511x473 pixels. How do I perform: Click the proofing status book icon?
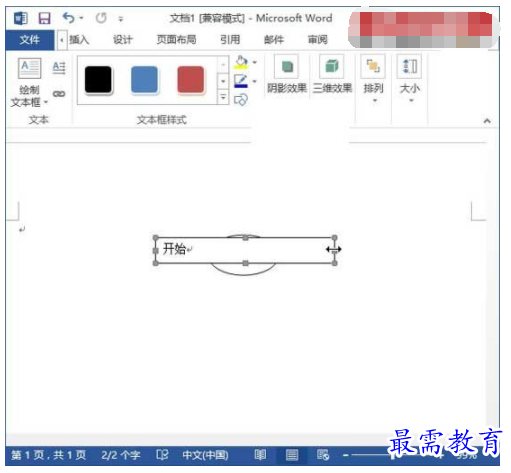pyautogui.click(x=162, y=455)
